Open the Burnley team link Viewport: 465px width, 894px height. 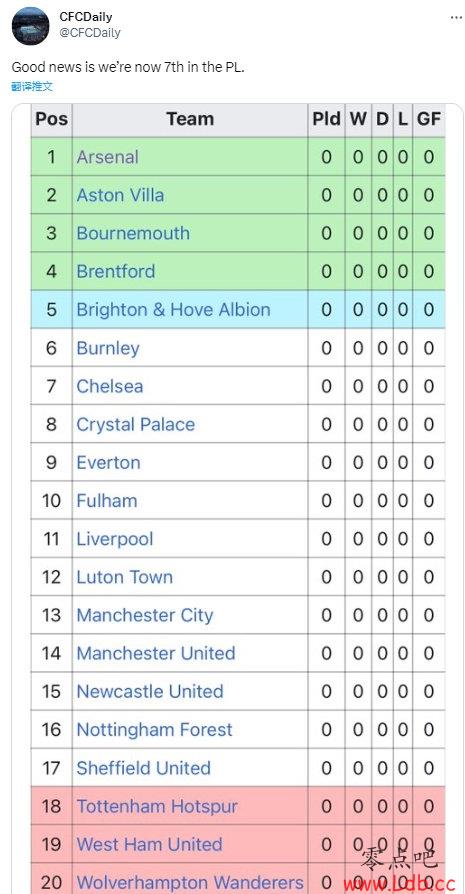(108, 348)
